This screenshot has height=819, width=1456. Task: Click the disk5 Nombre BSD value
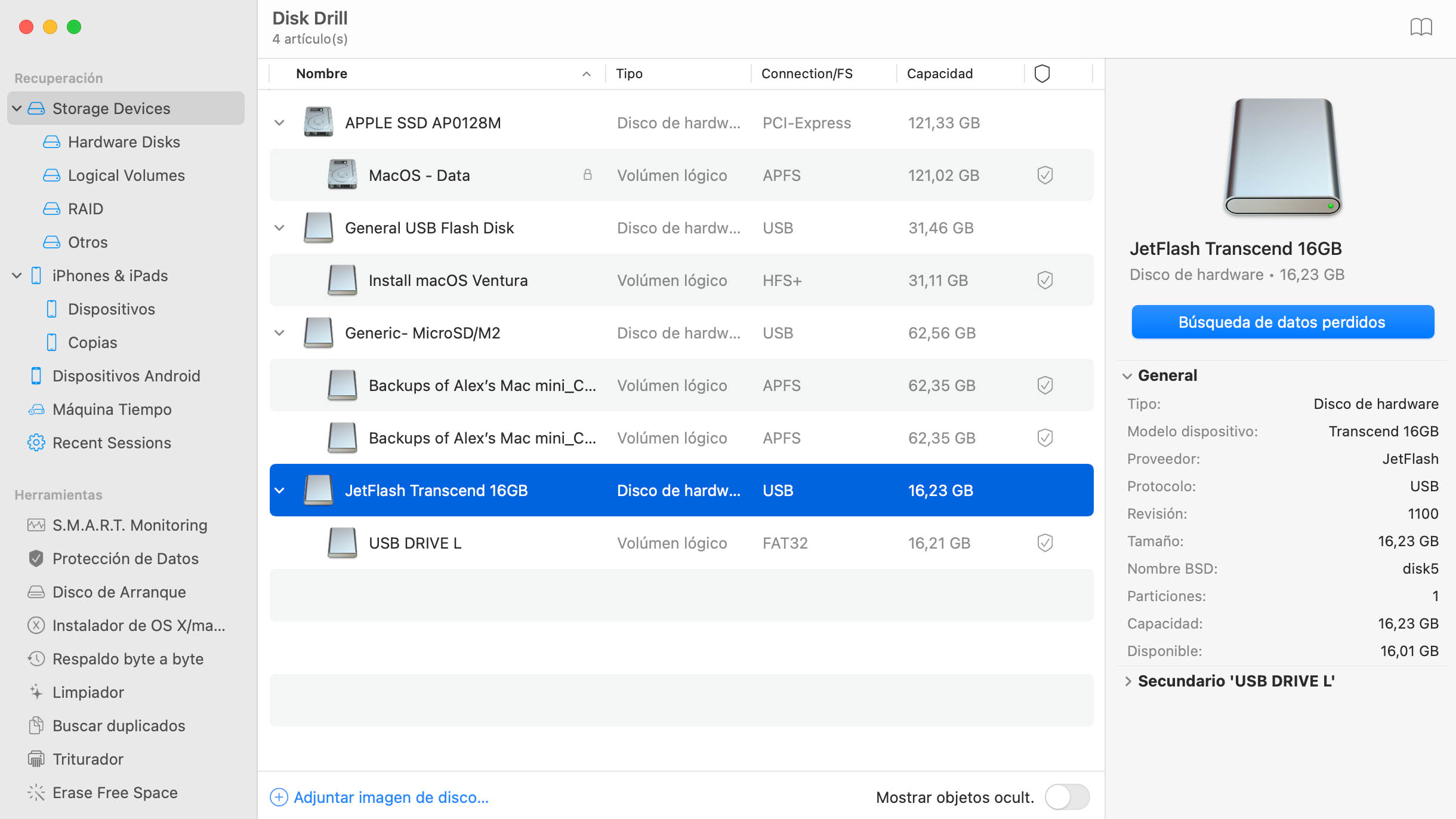[x=1420, y=568]
